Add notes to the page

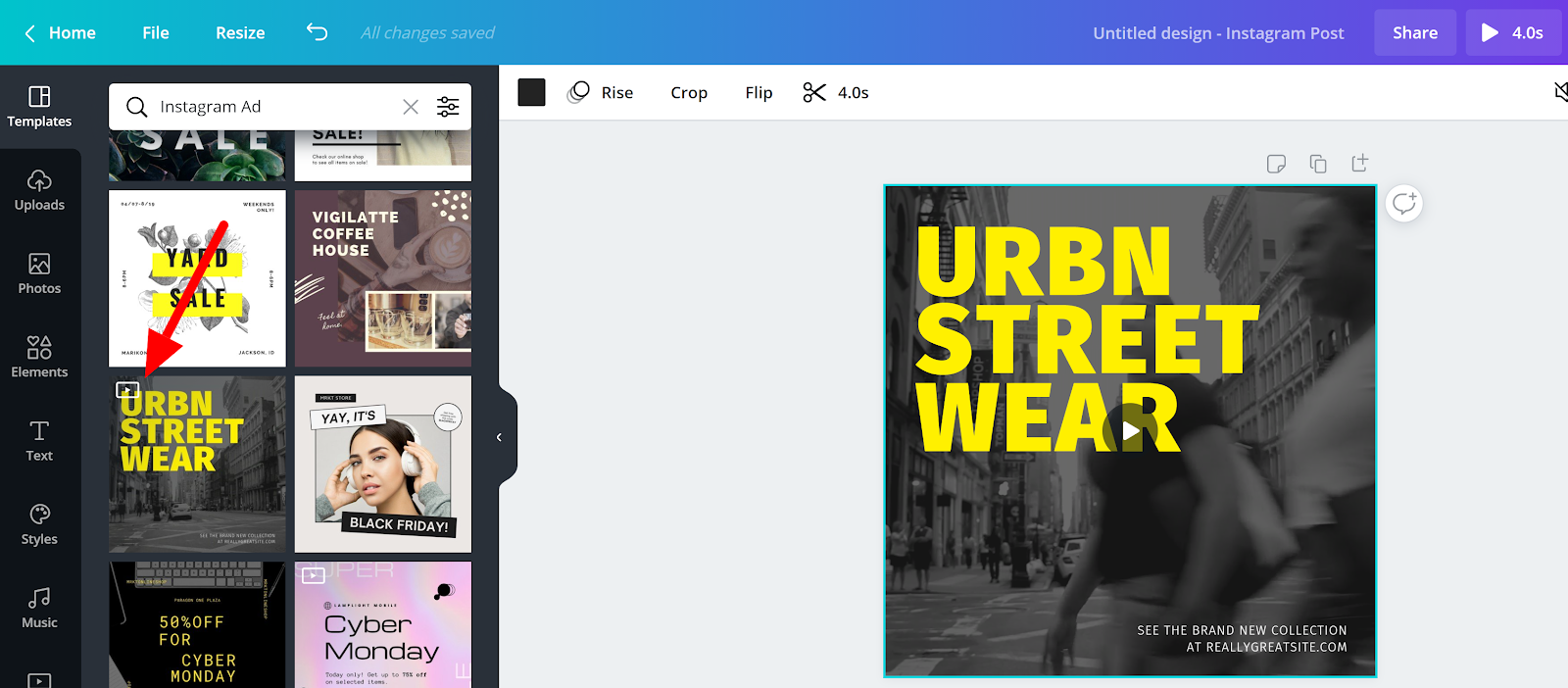tap(1276, 164)
